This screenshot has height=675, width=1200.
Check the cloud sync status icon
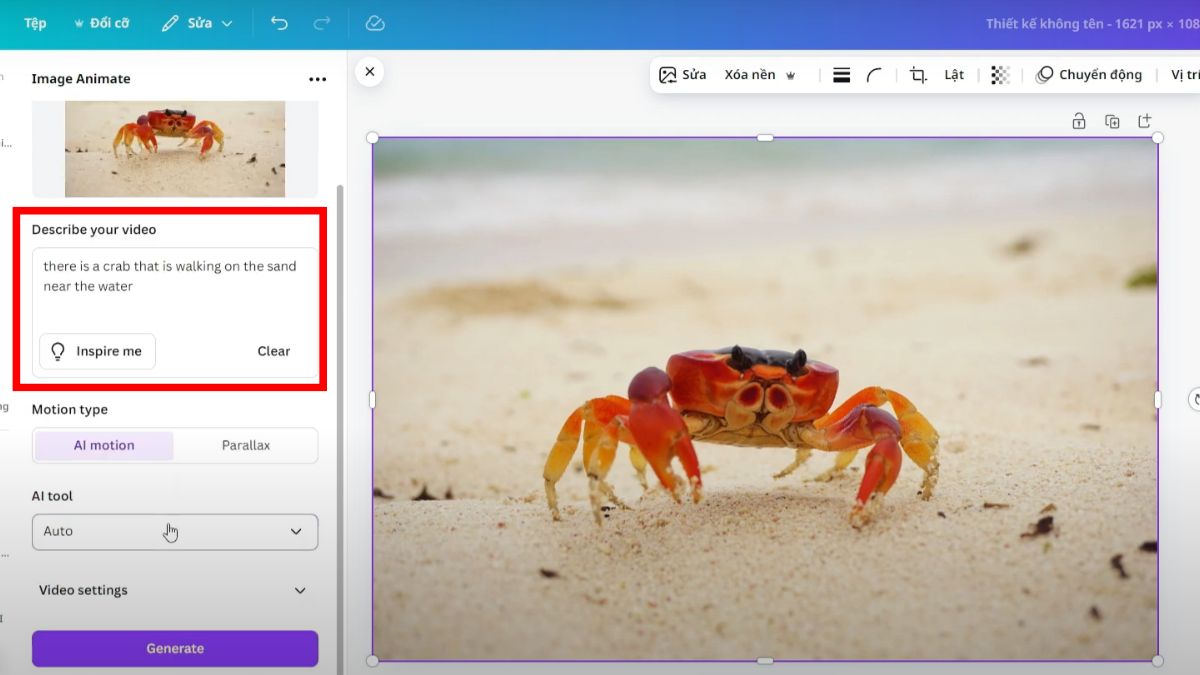(374, 22)
